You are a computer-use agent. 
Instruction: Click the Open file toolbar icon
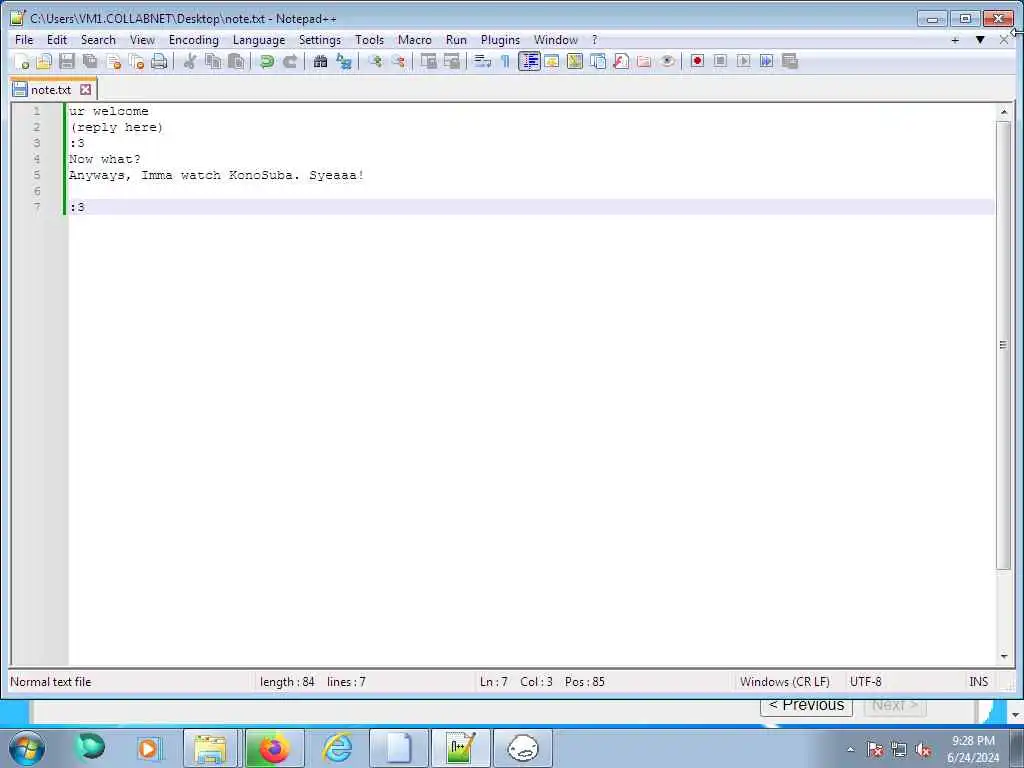44,61
